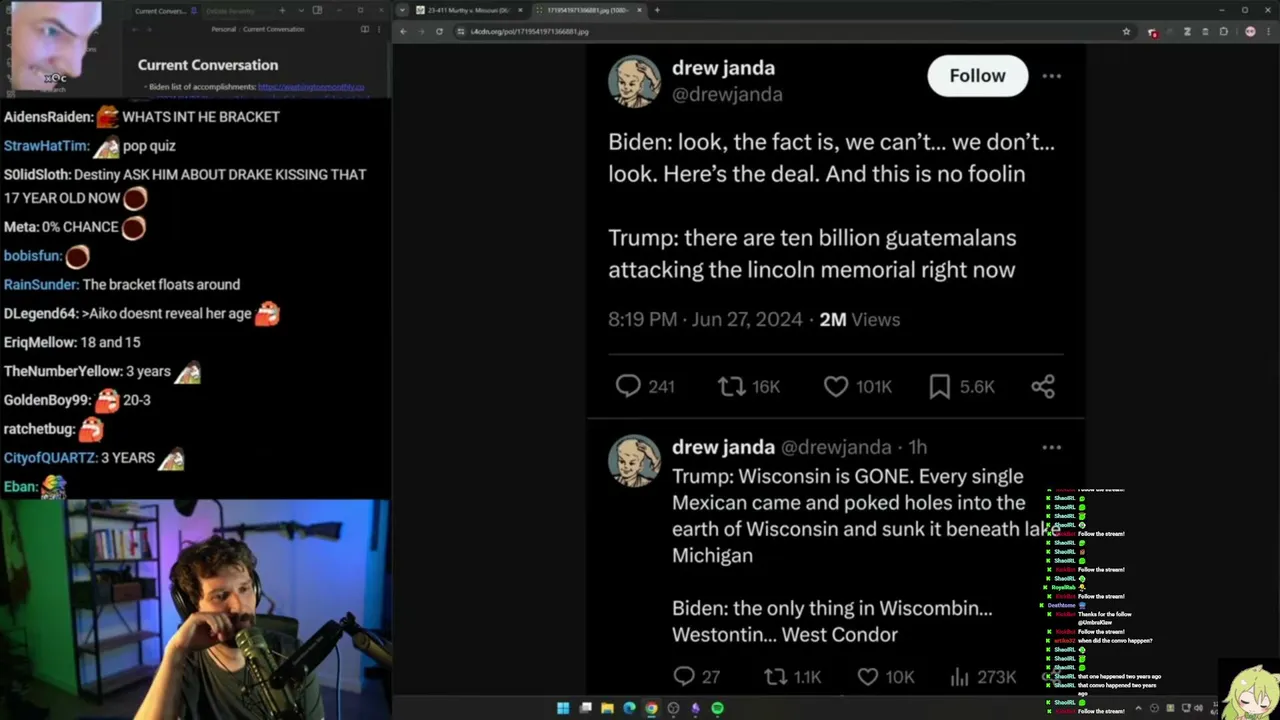Click the browser address bar URL
This screenshot has height=720, width=1280.
click(x=530, y=31)
